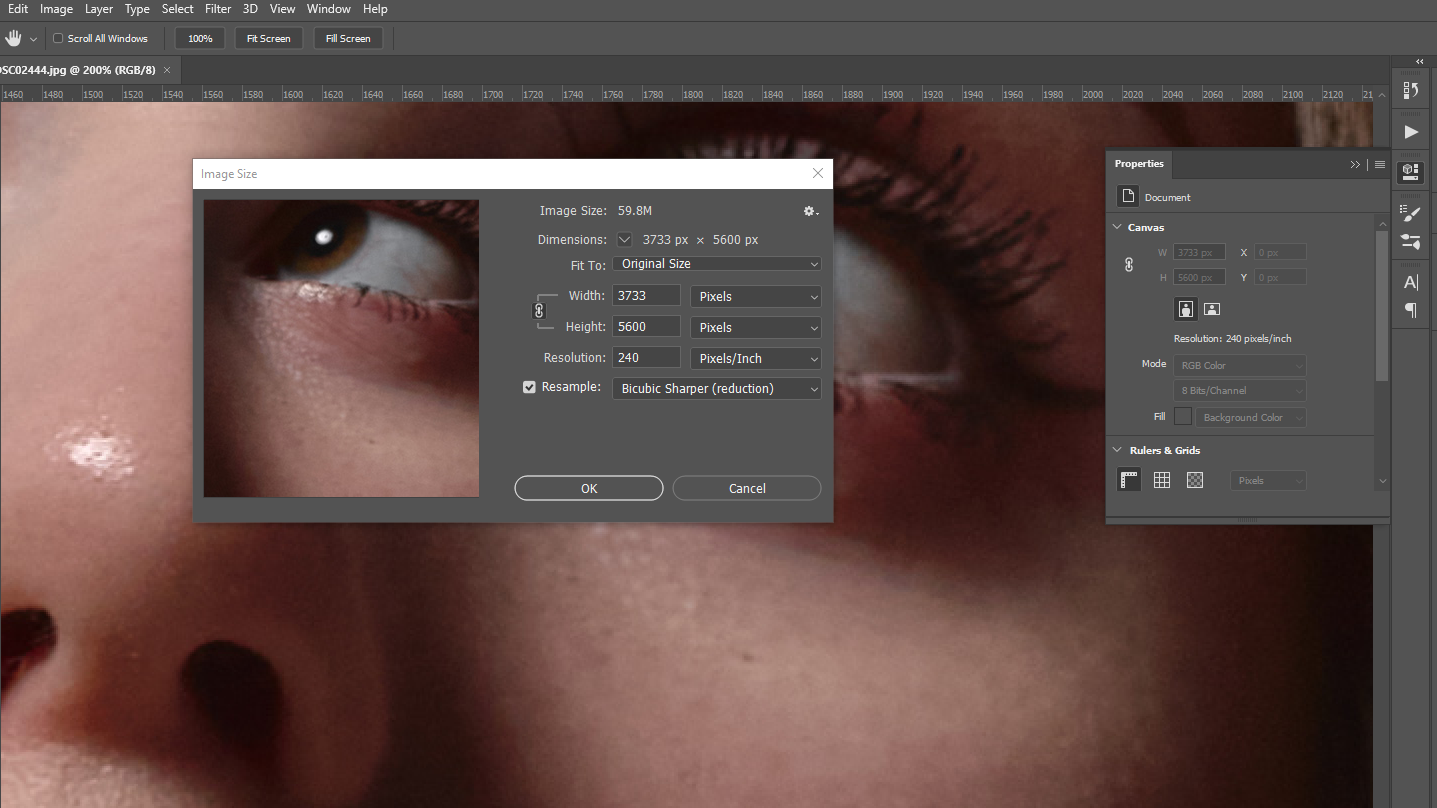Click the eye preview thumbnail in dialog
1437x808 pixels.
point(341,348)
